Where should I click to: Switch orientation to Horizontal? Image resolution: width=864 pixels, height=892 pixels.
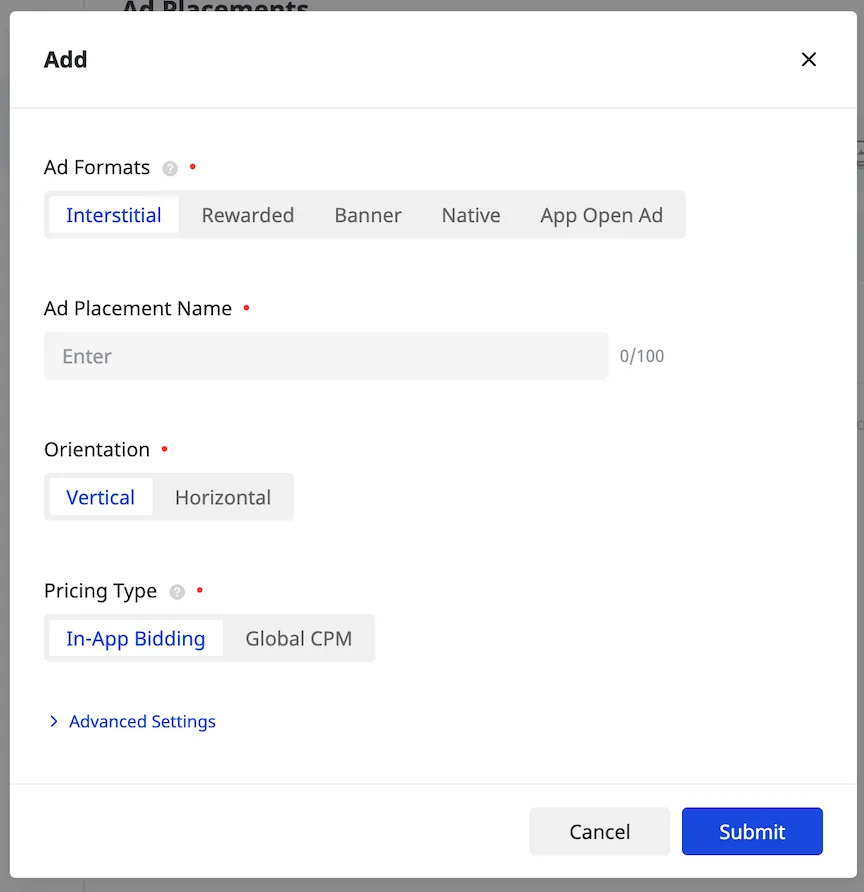click(222, 497)
